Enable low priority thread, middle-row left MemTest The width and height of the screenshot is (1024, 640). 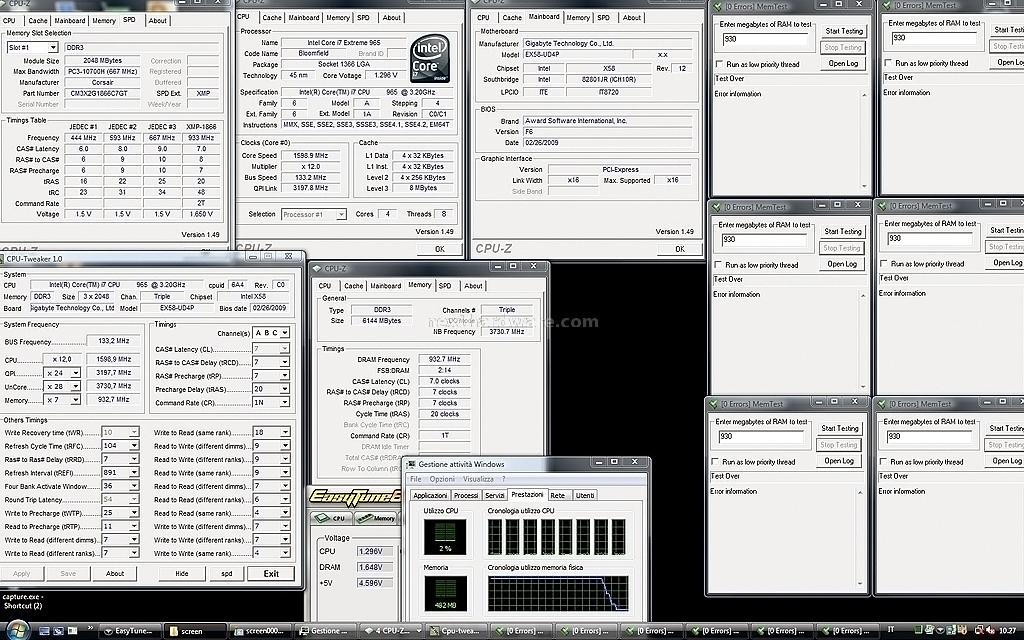pyautogui.click(x=718, y=265)
